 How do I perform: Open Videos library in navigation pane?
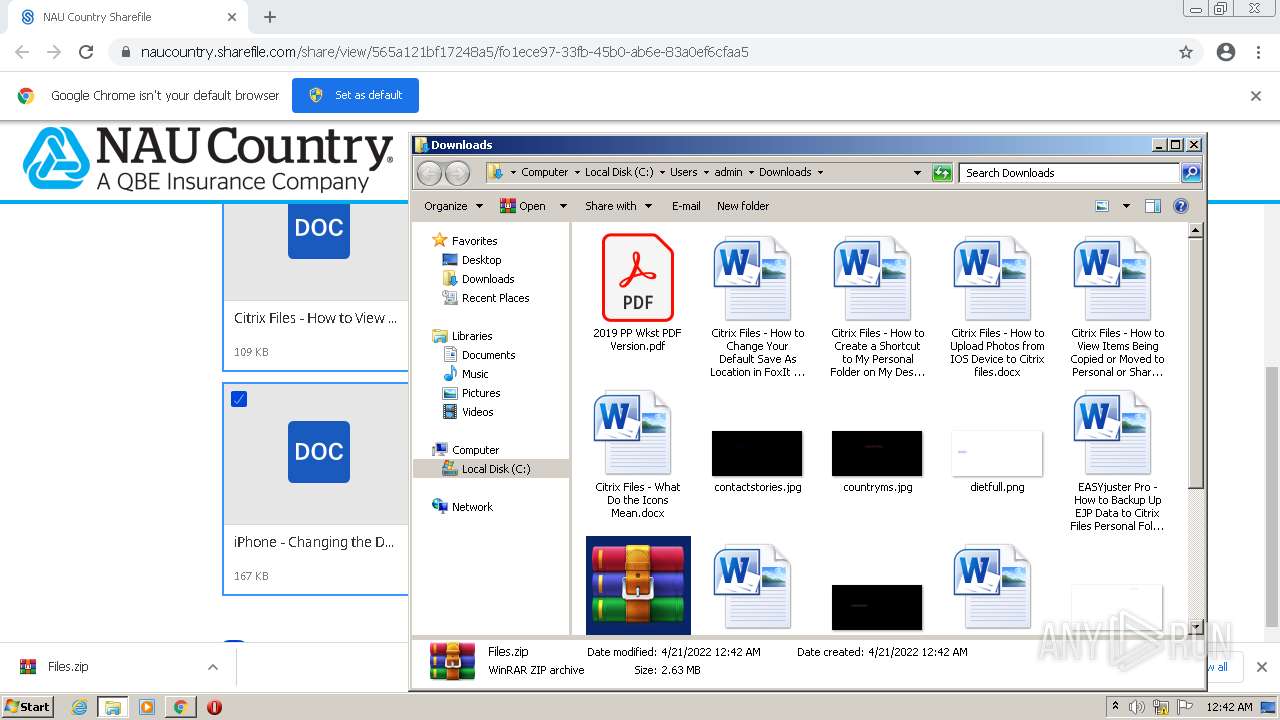coord(477,412)
